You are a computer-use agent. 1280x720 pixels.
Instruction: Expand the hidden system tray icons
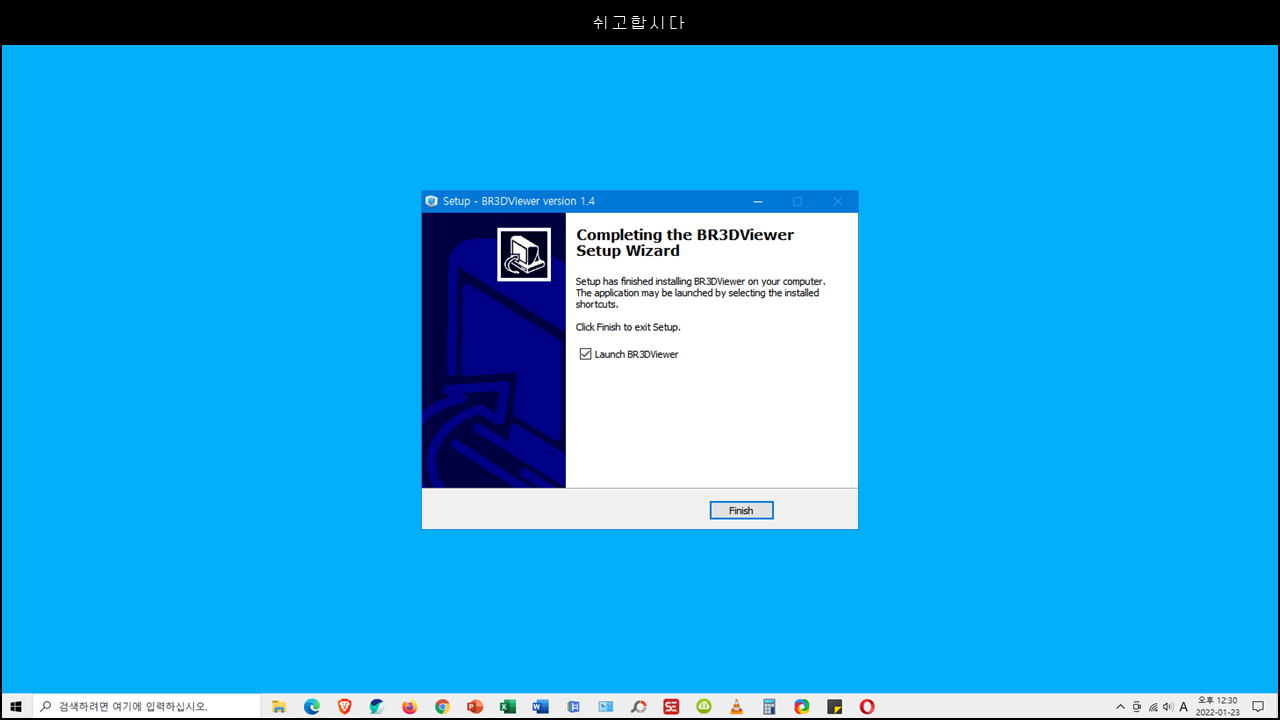tap(1121, 707)
